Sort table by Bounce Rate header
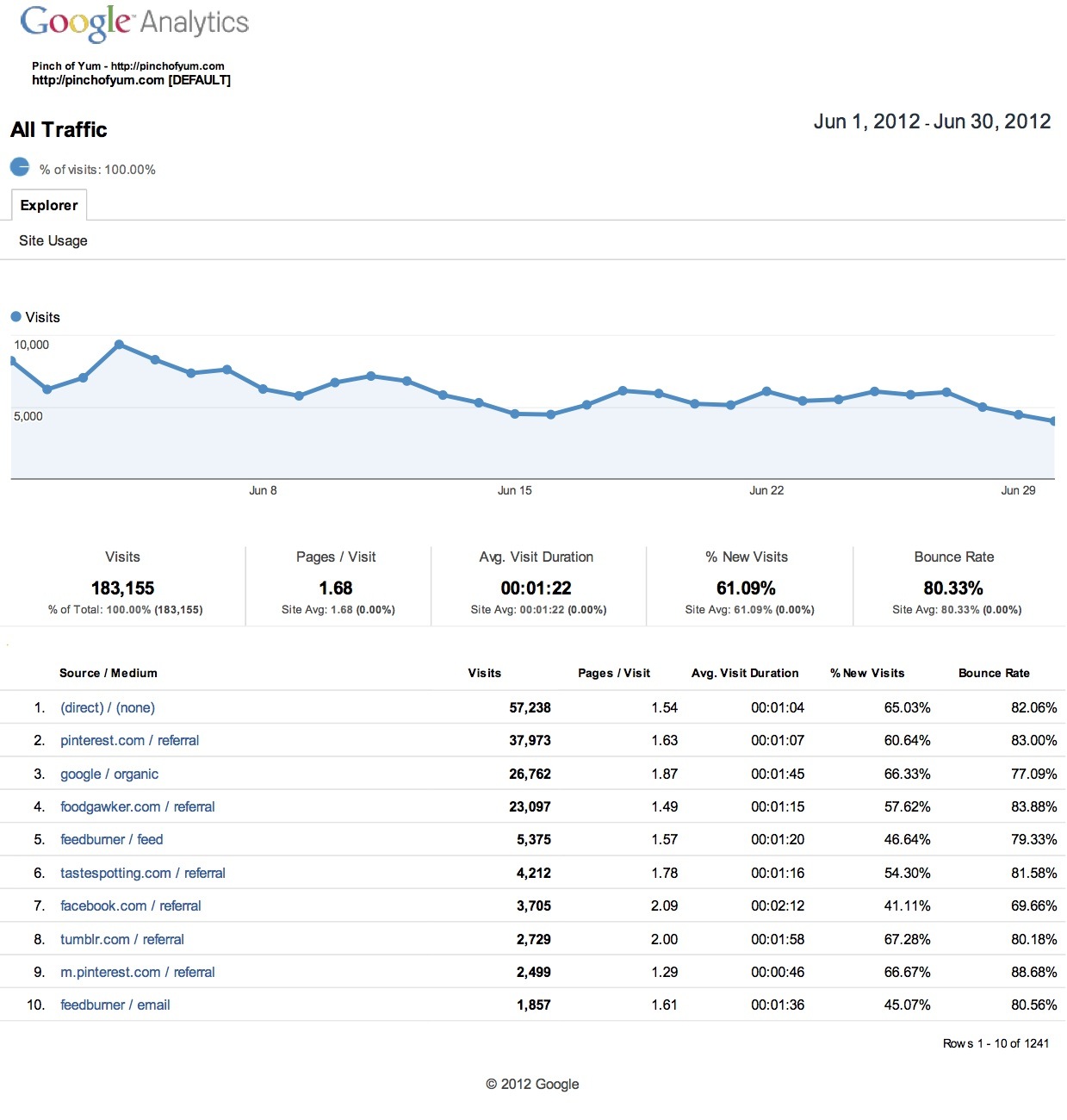 (994, 673)
